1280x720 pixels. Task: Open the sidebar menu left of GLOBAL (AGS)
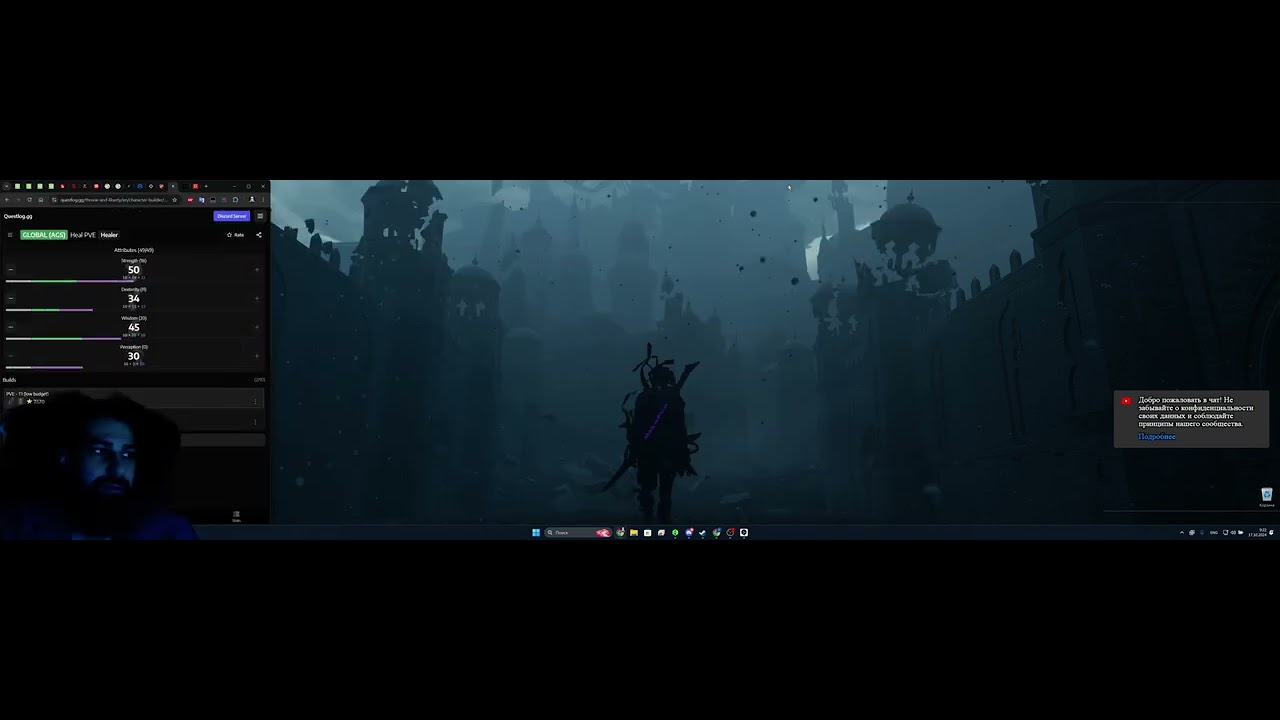point(10,235)
